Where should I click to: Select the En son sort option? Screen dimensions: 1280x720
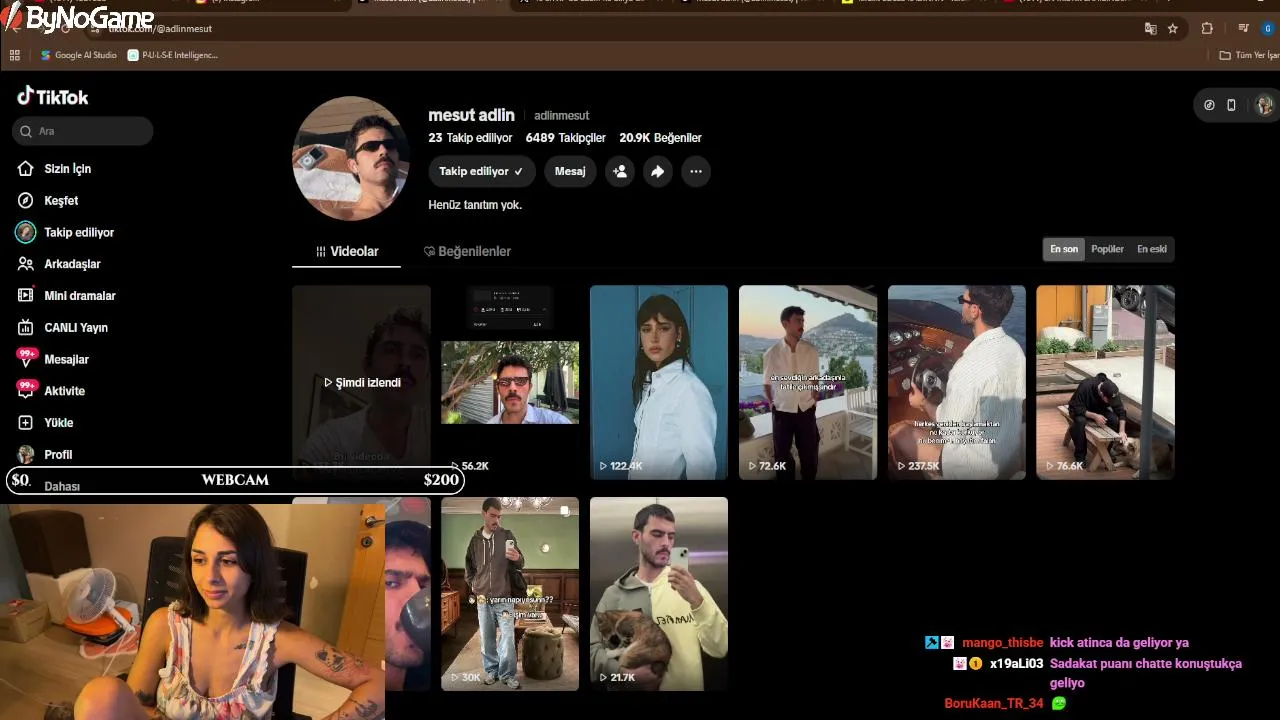coord(1064,249)
